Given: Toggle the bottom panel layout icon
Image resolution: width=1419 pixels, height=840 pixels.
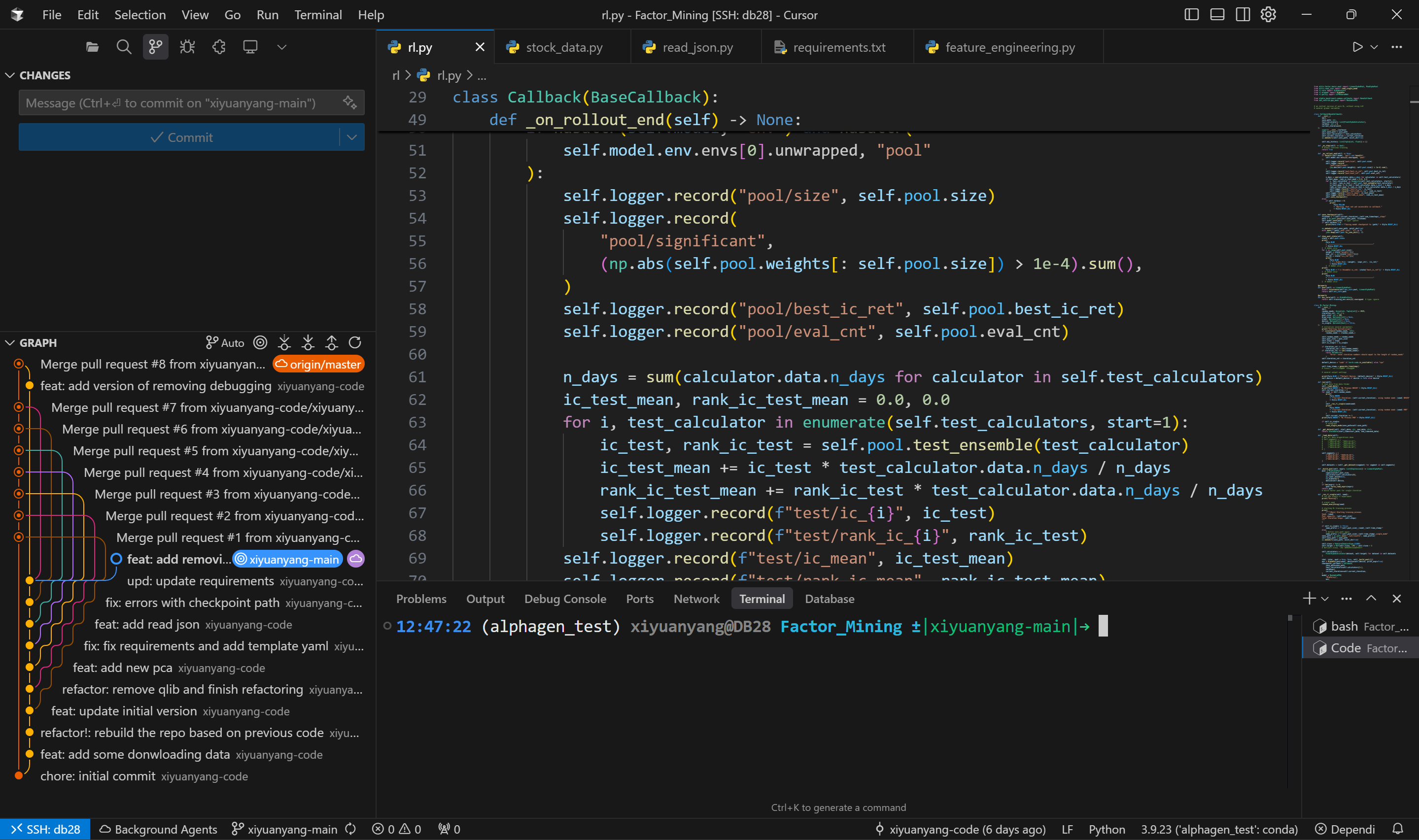Looking at the screenshot, I should (1217, 15).
